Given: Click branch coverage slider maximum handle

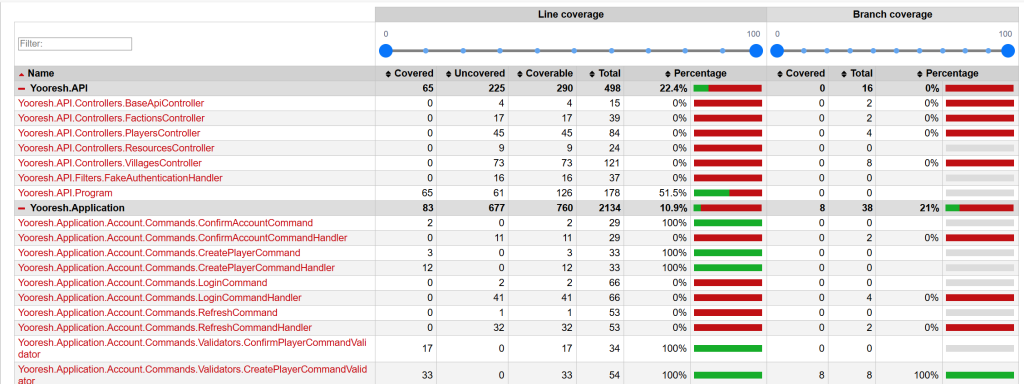Looking at the screenshot, I should pyautogui.click(x=1008, y=50).
